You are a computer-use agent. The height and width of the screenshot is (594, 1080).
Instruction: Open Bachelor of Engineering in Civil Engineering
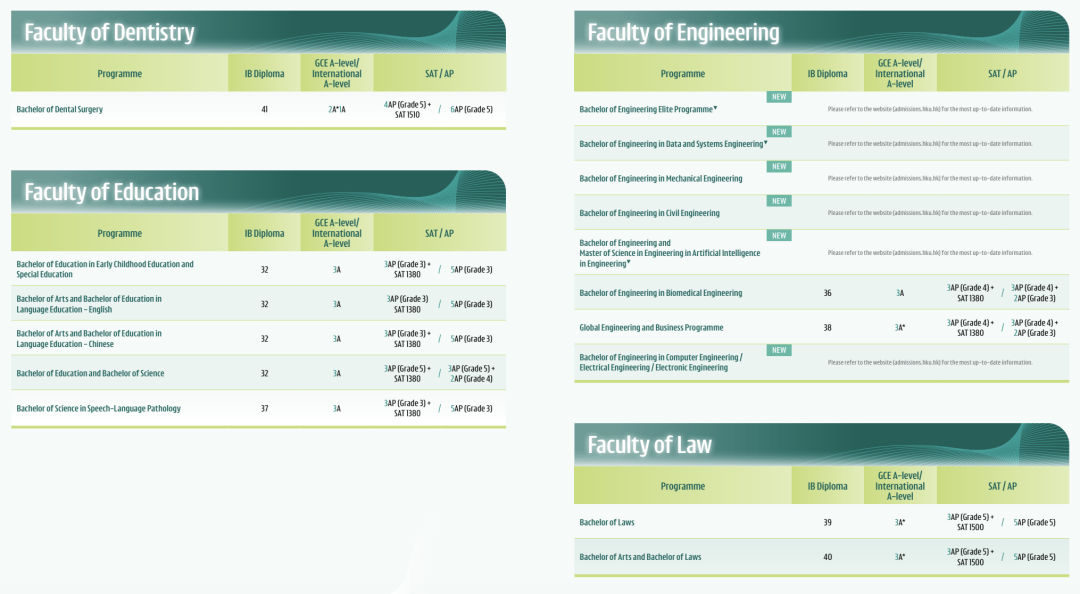[649, 213]
